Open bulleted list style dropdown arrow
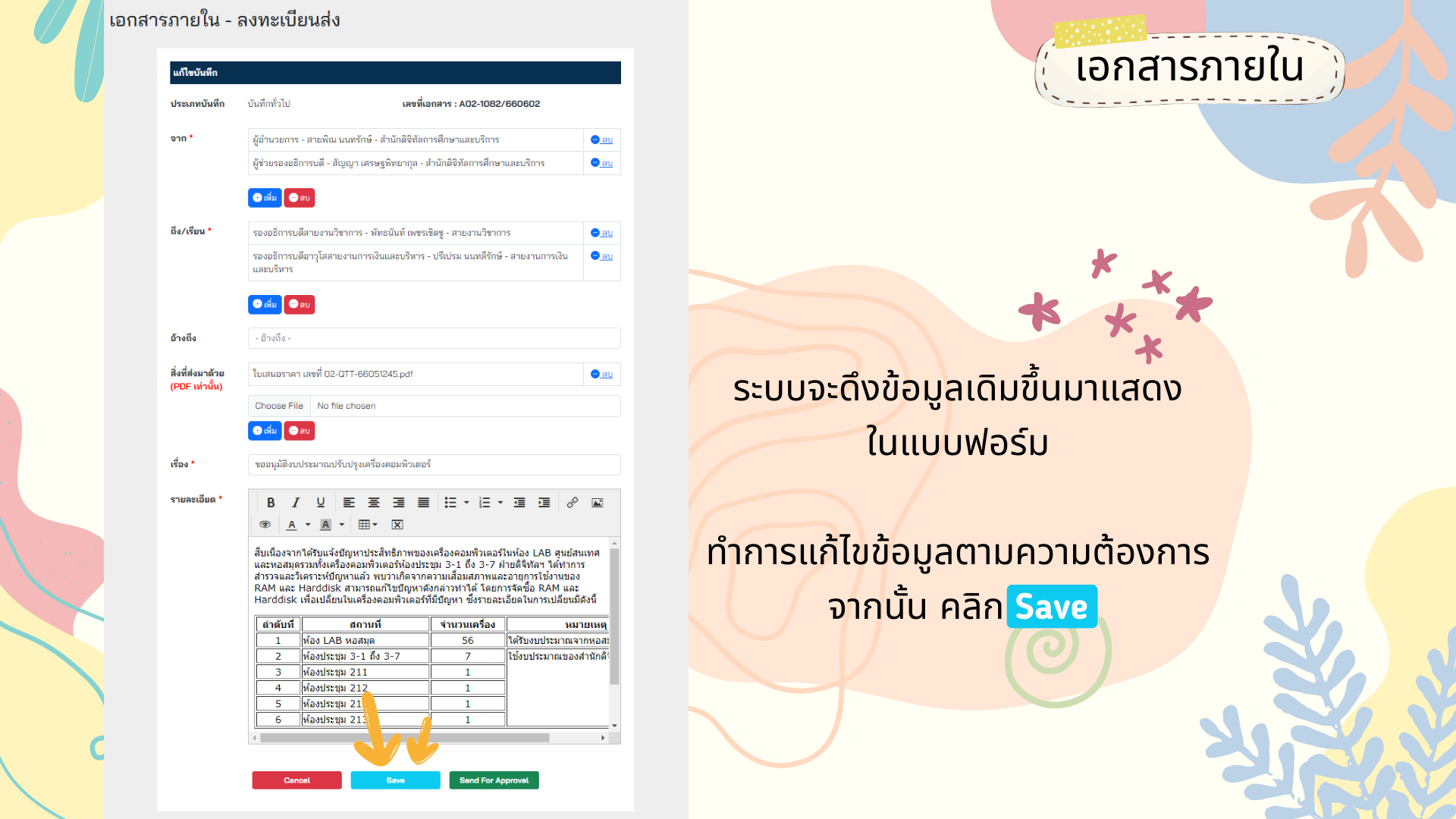Screen dimensions: 1456x819 [466, 503]
